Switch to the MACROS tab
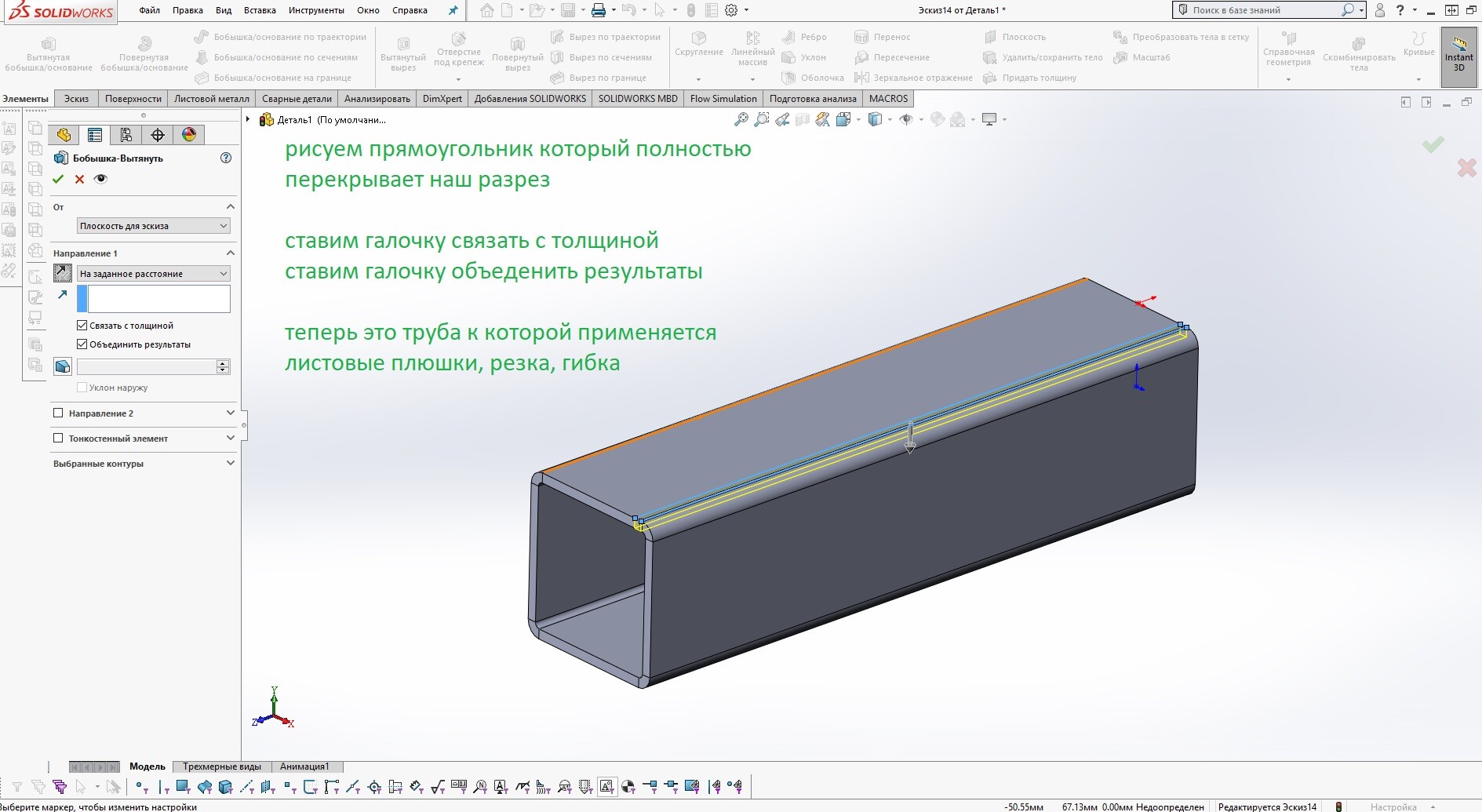 pos(888,98)
